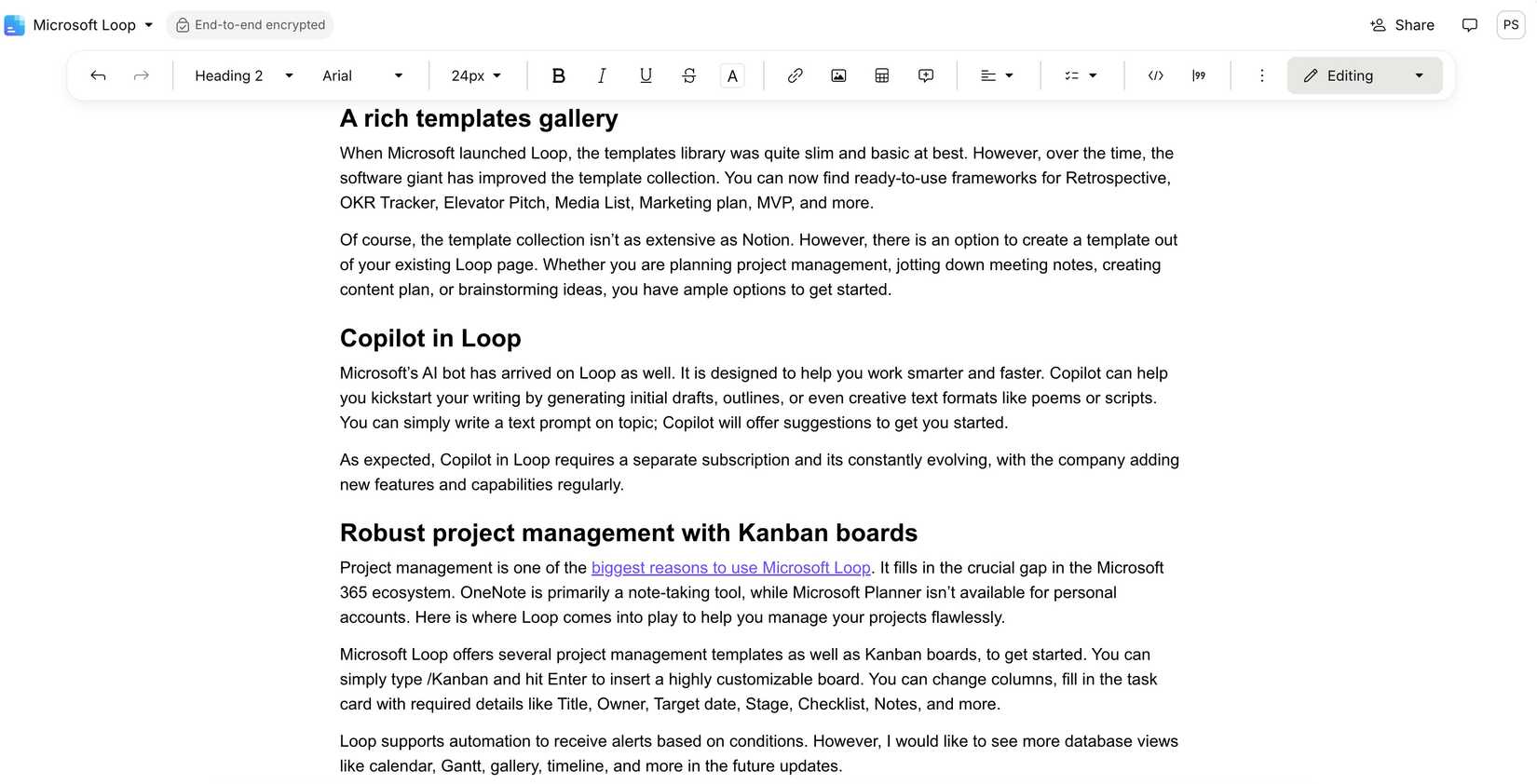Open the more options three-dot menu
This screenshot has width=1537, height=784.
click(1261, 75)
